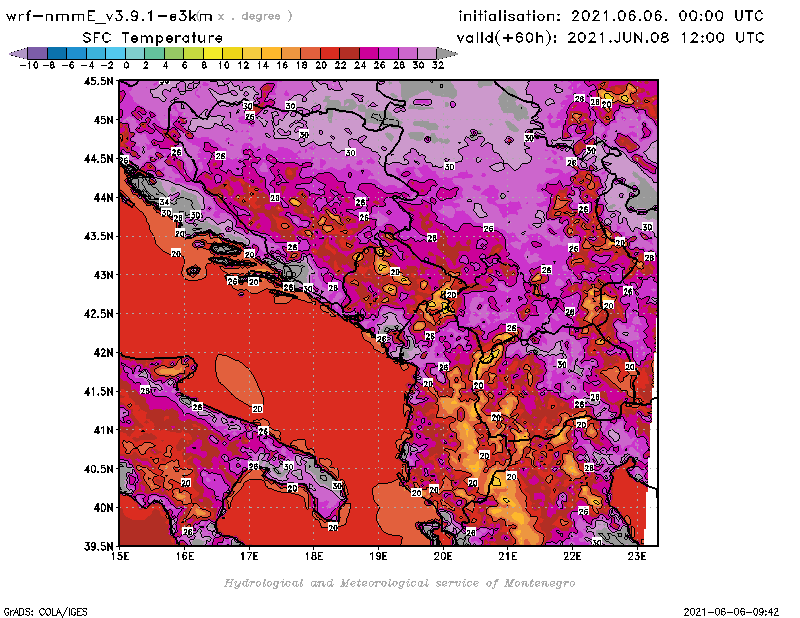Select the 40N latitude label
This screenshot has height=618, width=800.
pyautogui.click(x=103, y=508)
